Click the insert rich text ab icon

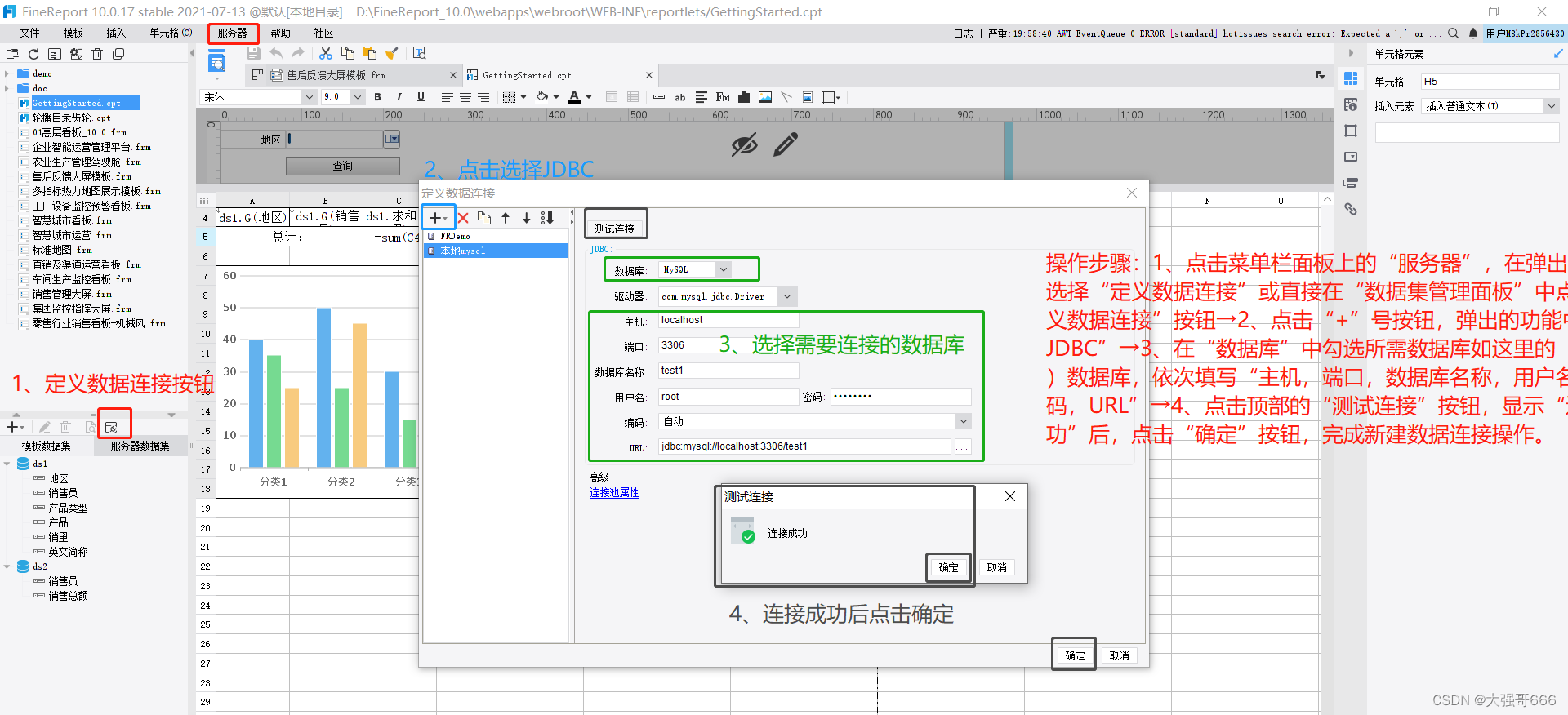click(680, 97)
